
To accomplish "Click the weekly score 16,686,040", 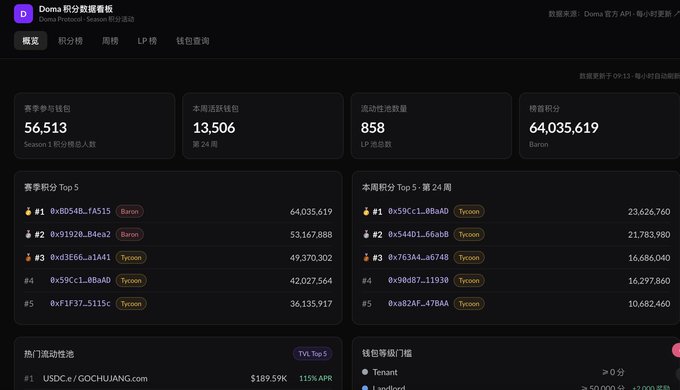I will coord(649,258).
